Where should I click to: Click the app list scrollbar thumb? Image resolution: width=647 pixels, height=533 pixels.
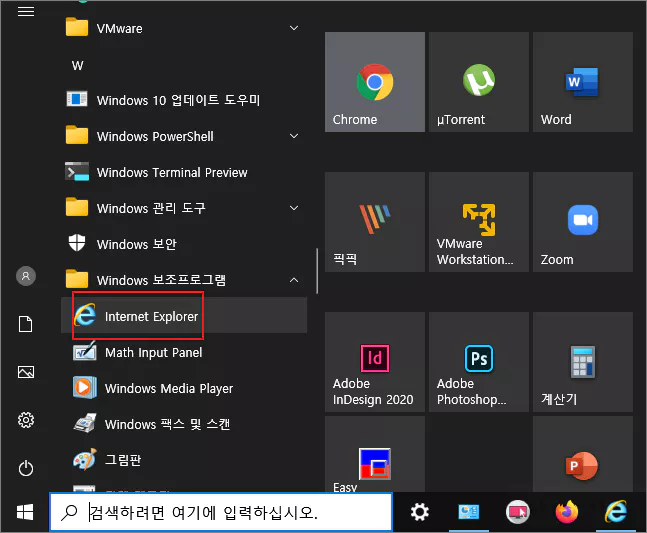click(x=317, y=271)
